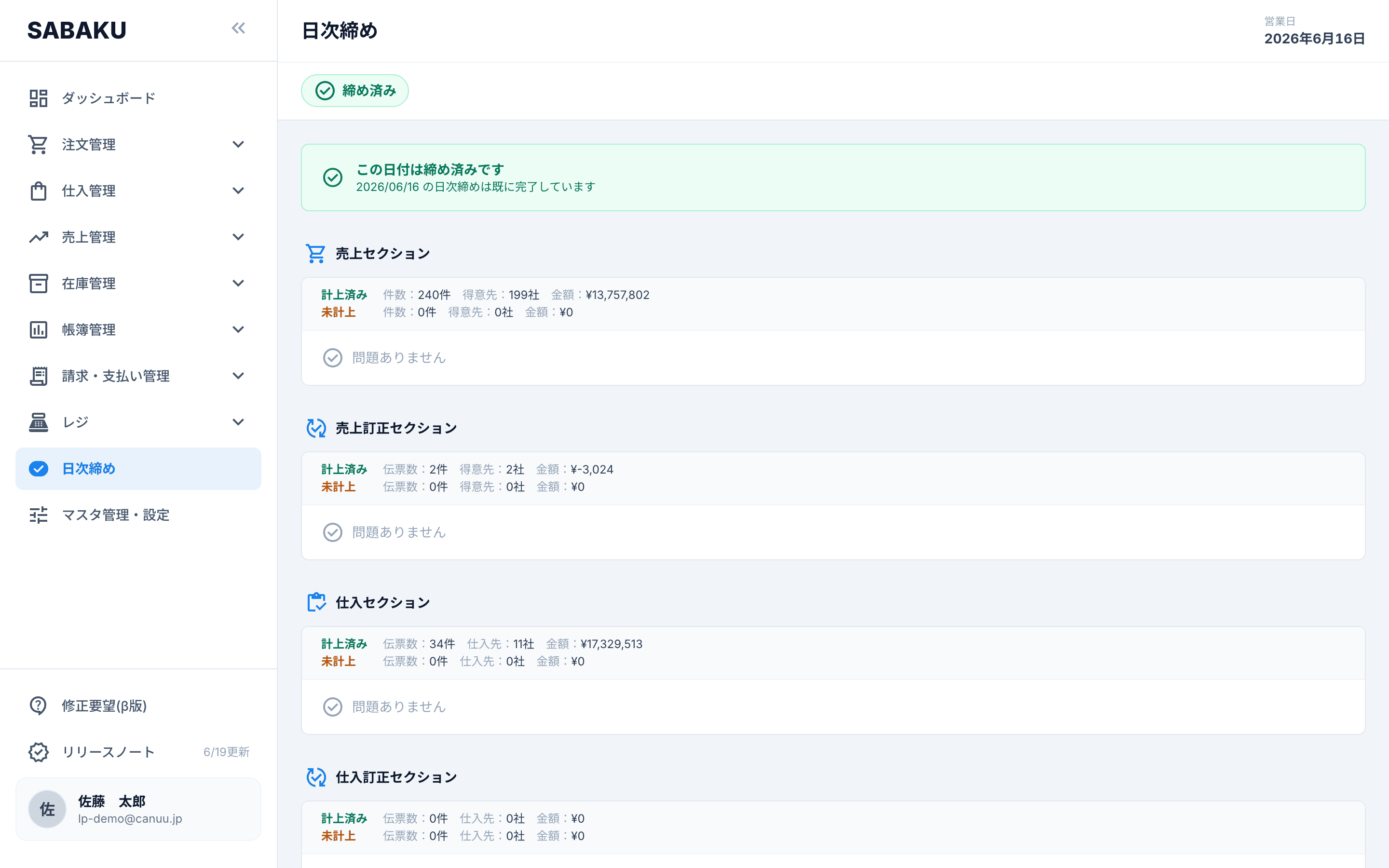
Task: Click the 仕入セクション clipboard icon
Action: coord(316,602)
